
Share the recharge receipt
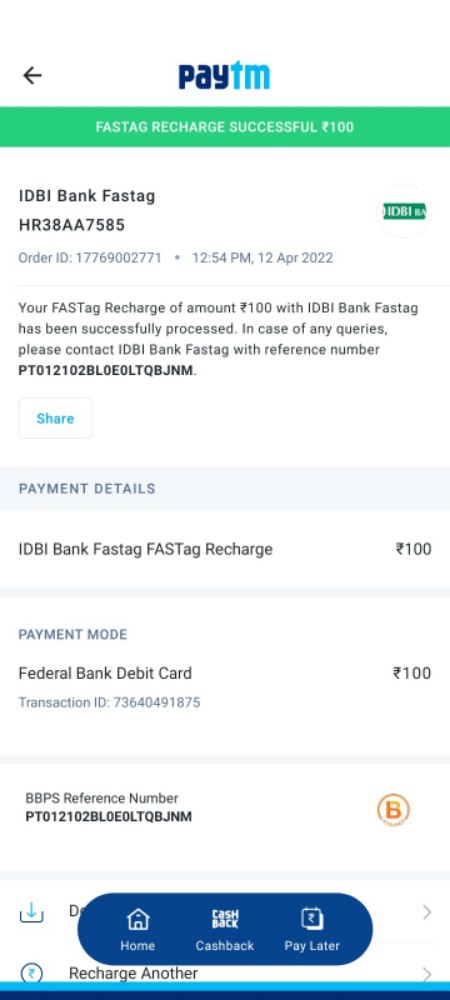(55, 418)
